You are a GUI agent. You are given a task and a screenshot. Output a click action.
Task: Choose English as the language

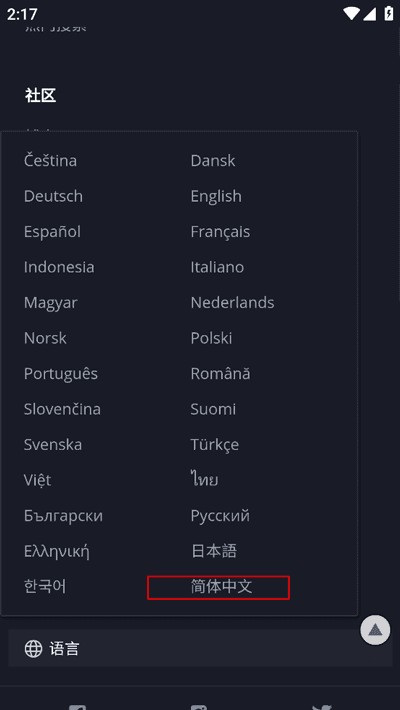coord(216,197)
